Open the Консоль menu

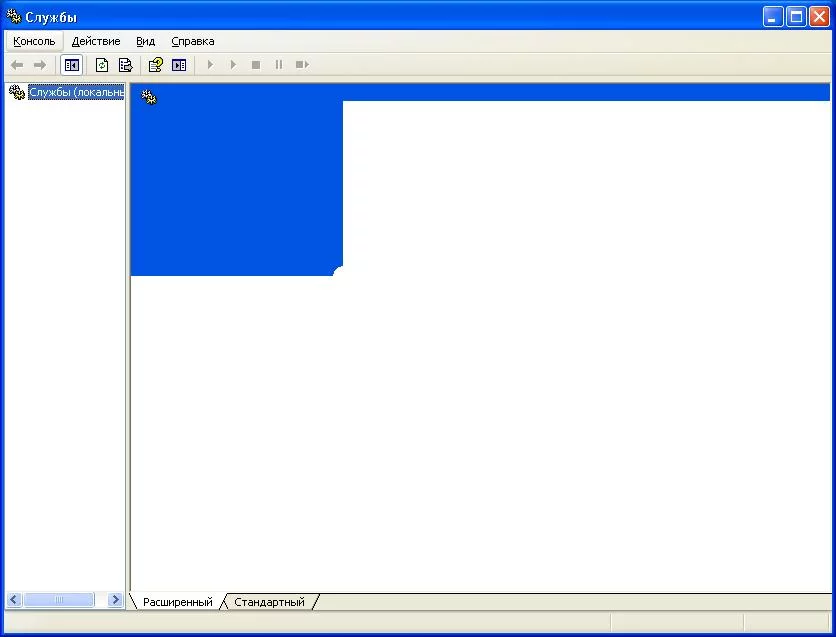[34, 41]
